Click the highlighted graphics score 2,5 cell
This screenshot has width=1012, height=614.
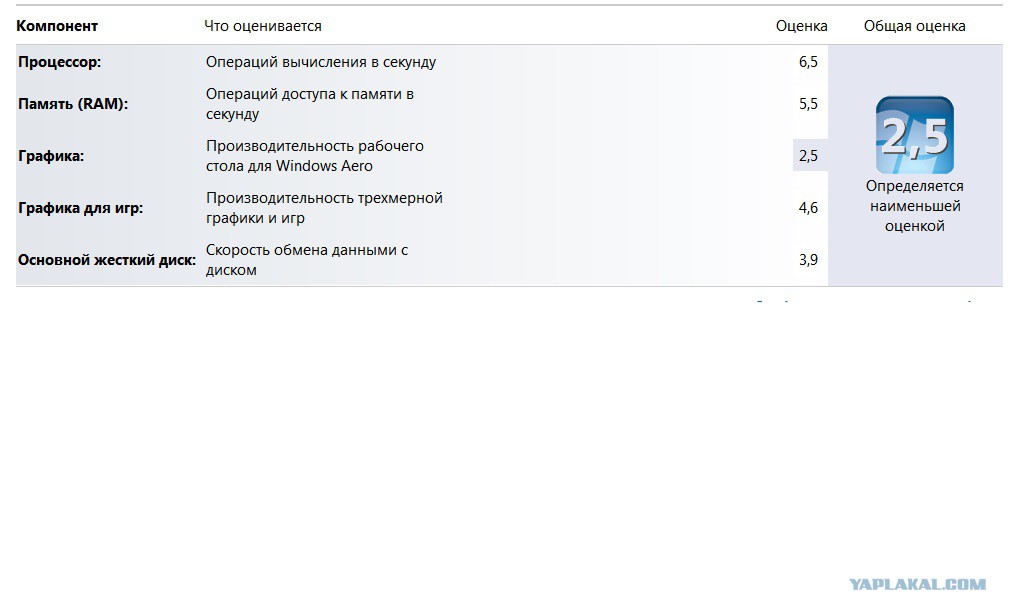pos(809,156)
